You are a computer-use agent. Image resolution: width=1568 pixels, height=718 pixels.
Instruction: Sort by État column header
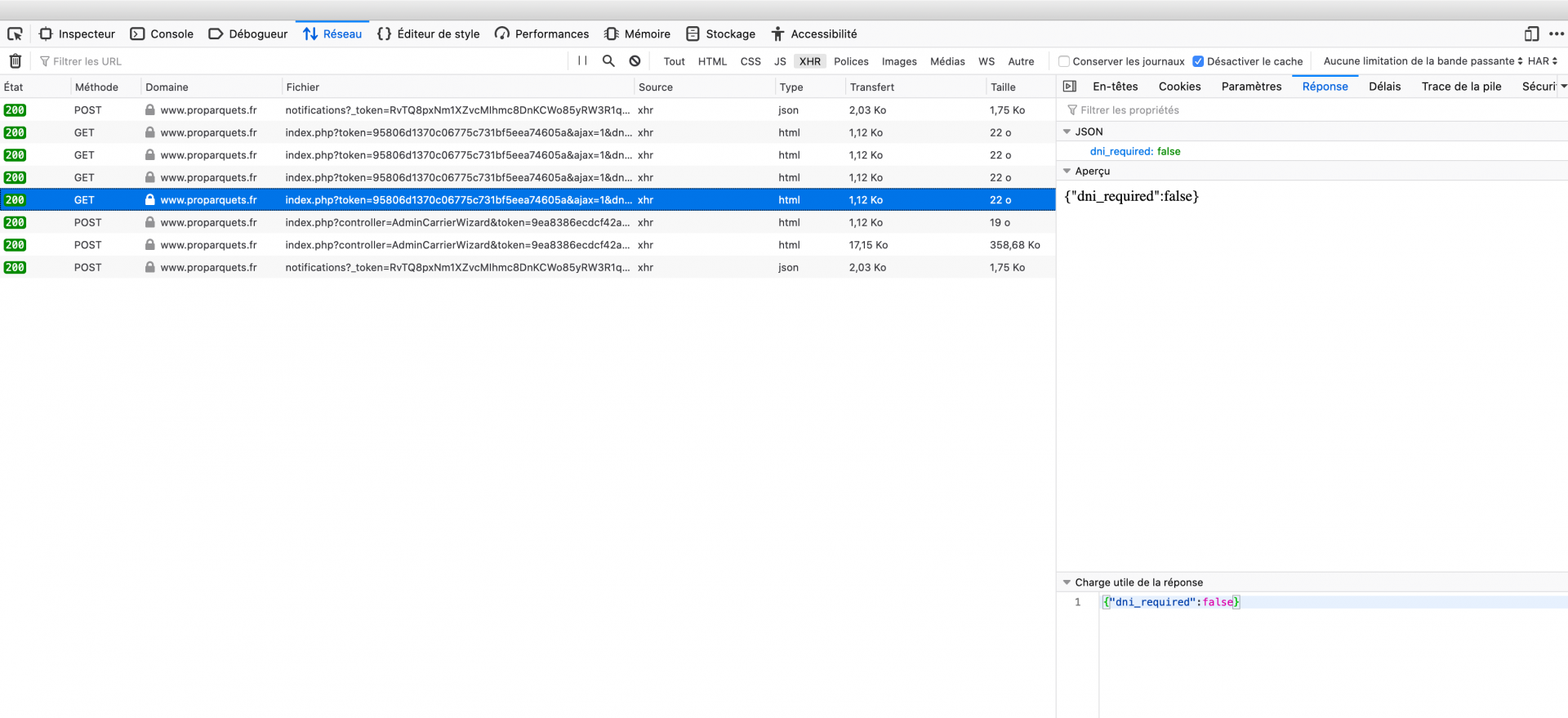pyautogui.click(x=34, y=87)
